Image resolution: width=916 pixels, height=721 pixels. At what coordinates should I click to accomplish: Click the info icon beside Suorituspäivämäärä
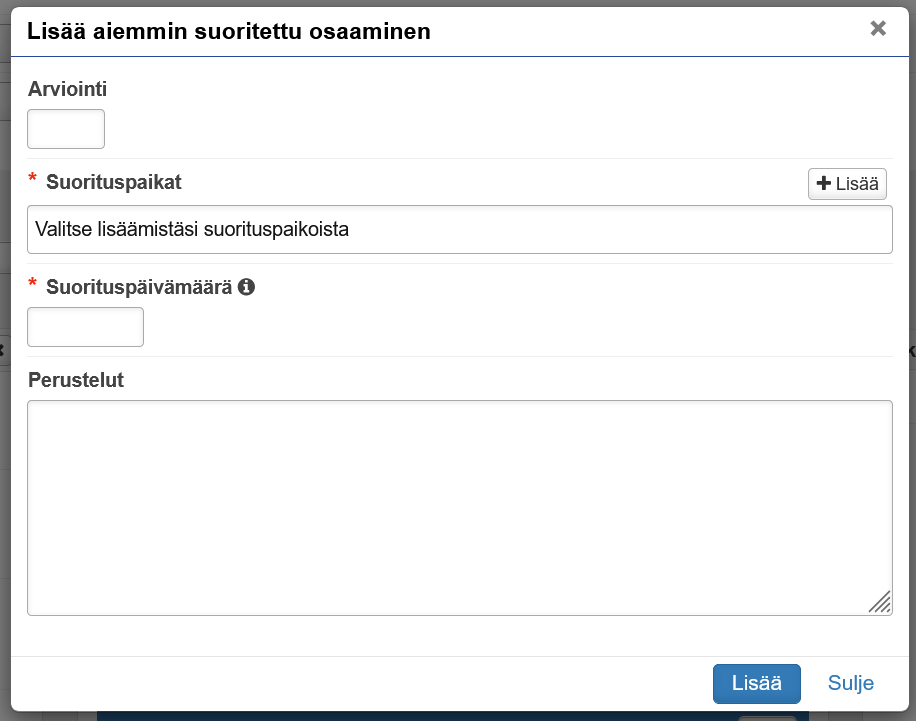coord(246,287)
